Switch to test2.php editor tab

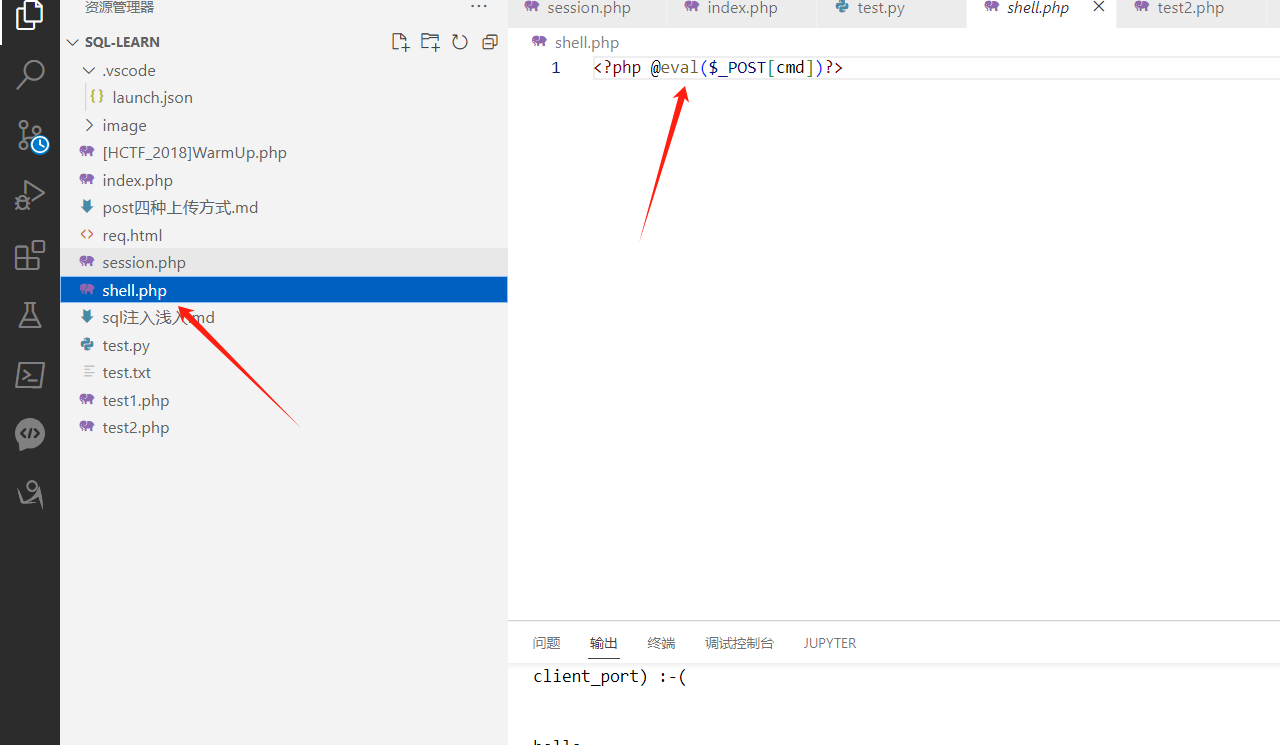coord(1190,9)
